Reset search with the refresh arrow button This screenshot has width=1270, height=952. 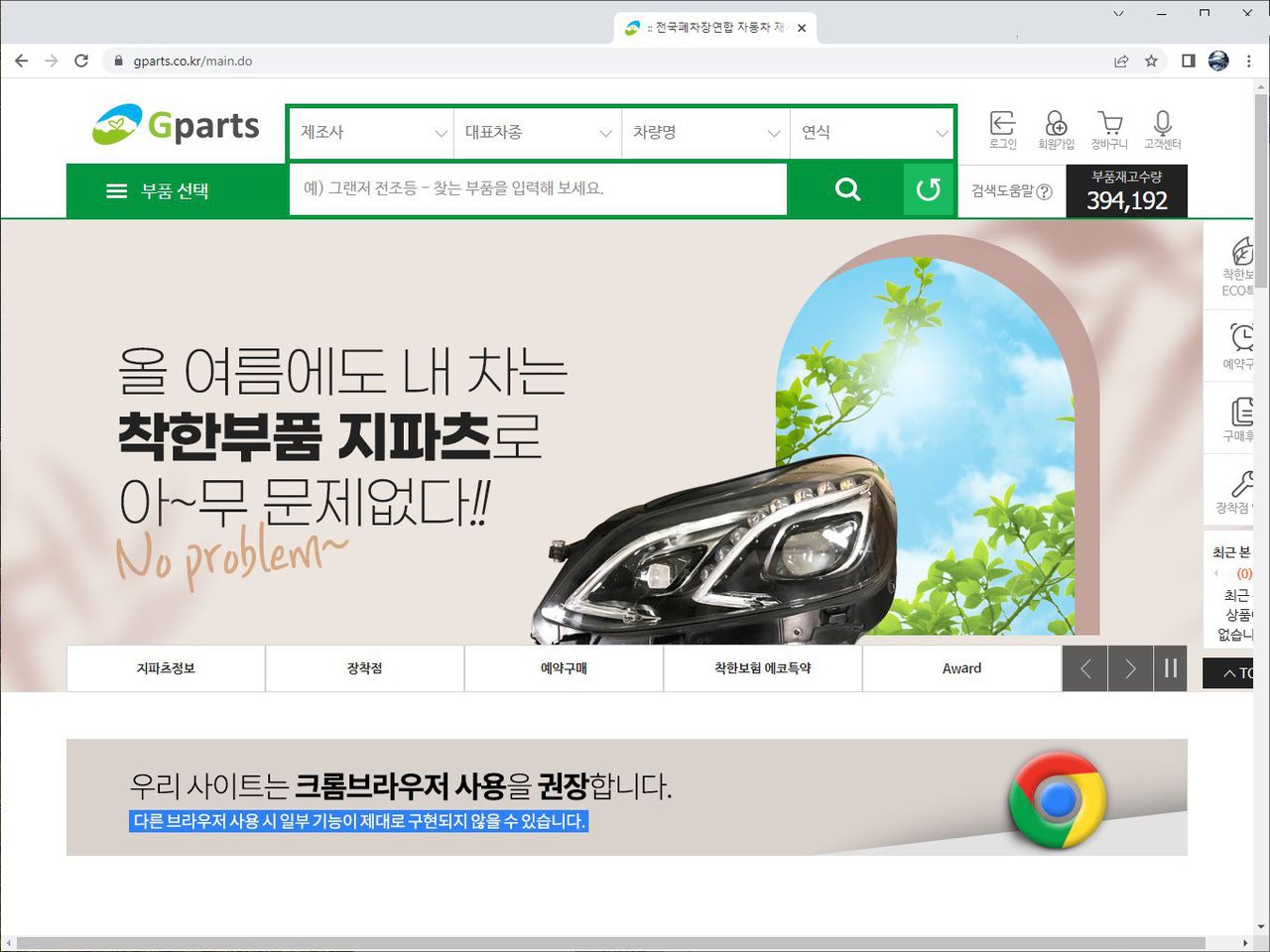[x=928, y=189]
